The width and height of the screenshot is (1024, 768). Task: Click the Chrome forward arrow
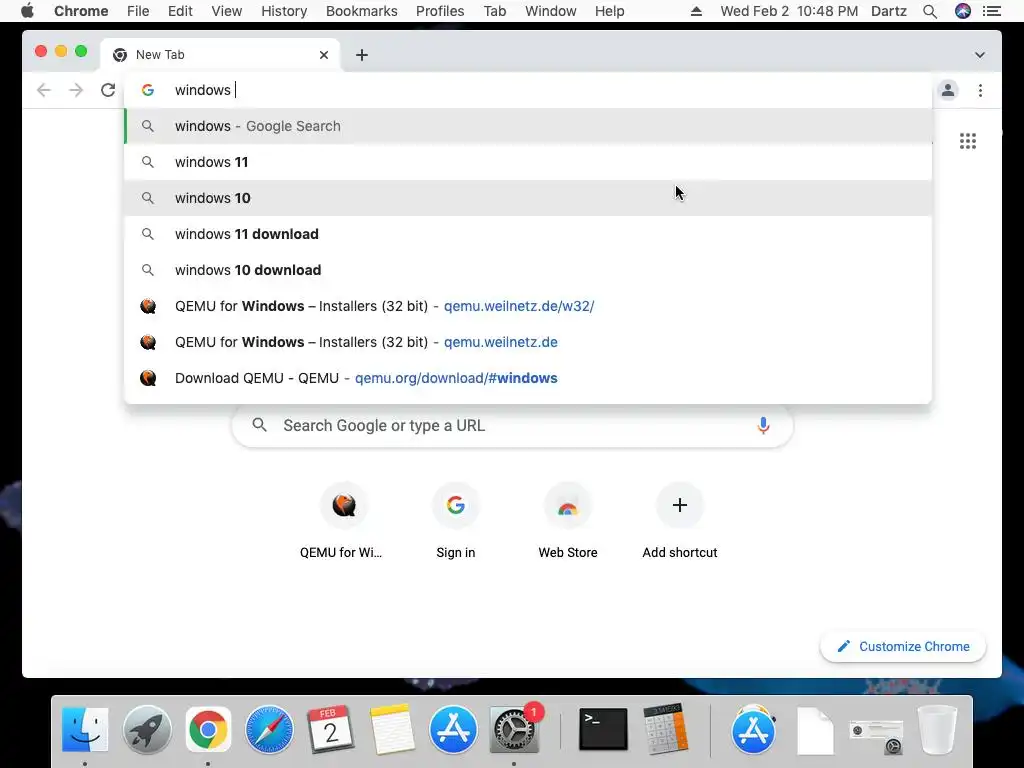click(x=76, y=90)
